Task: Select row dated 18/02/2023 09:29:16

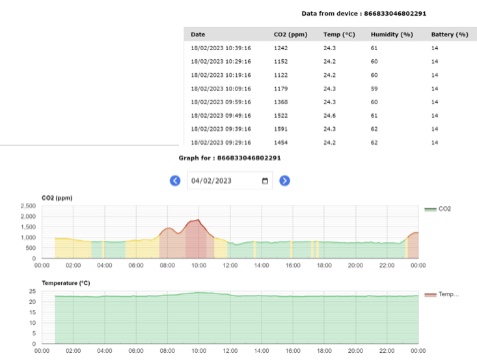Action: pos(330,142)
